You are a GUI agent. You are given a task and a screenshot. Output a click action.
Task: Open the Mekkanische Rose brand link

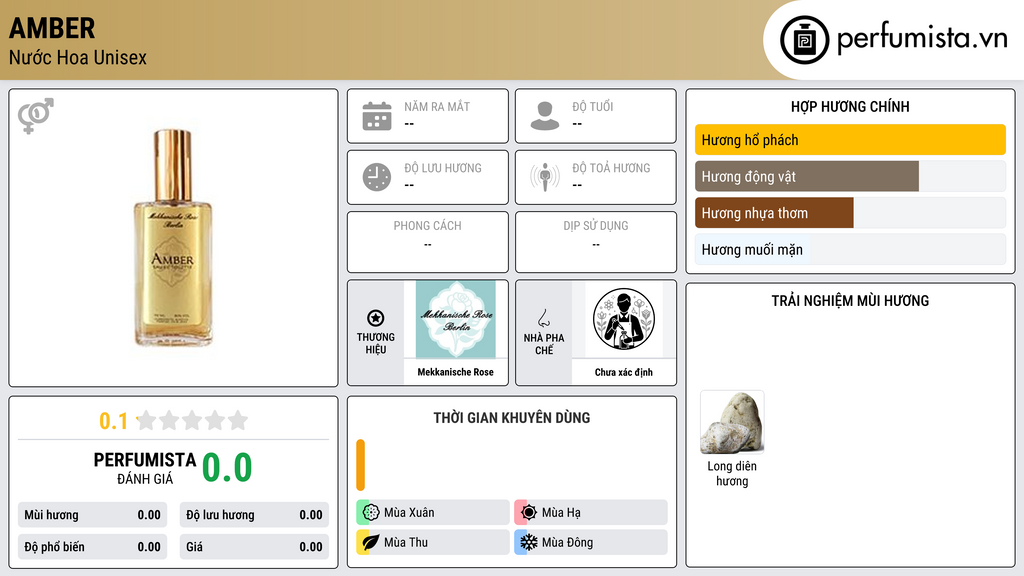point(456,372)
